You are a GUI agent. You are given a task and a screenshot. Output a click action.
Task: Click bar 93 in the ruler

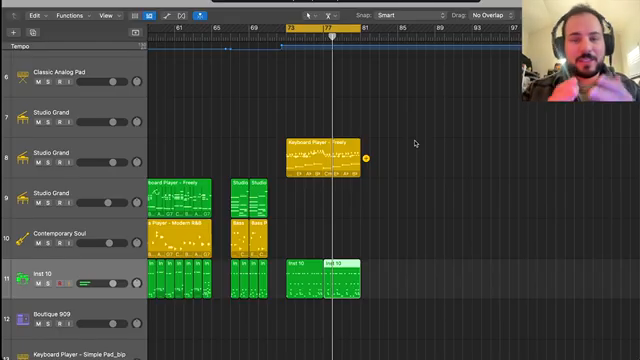(477, 28)
